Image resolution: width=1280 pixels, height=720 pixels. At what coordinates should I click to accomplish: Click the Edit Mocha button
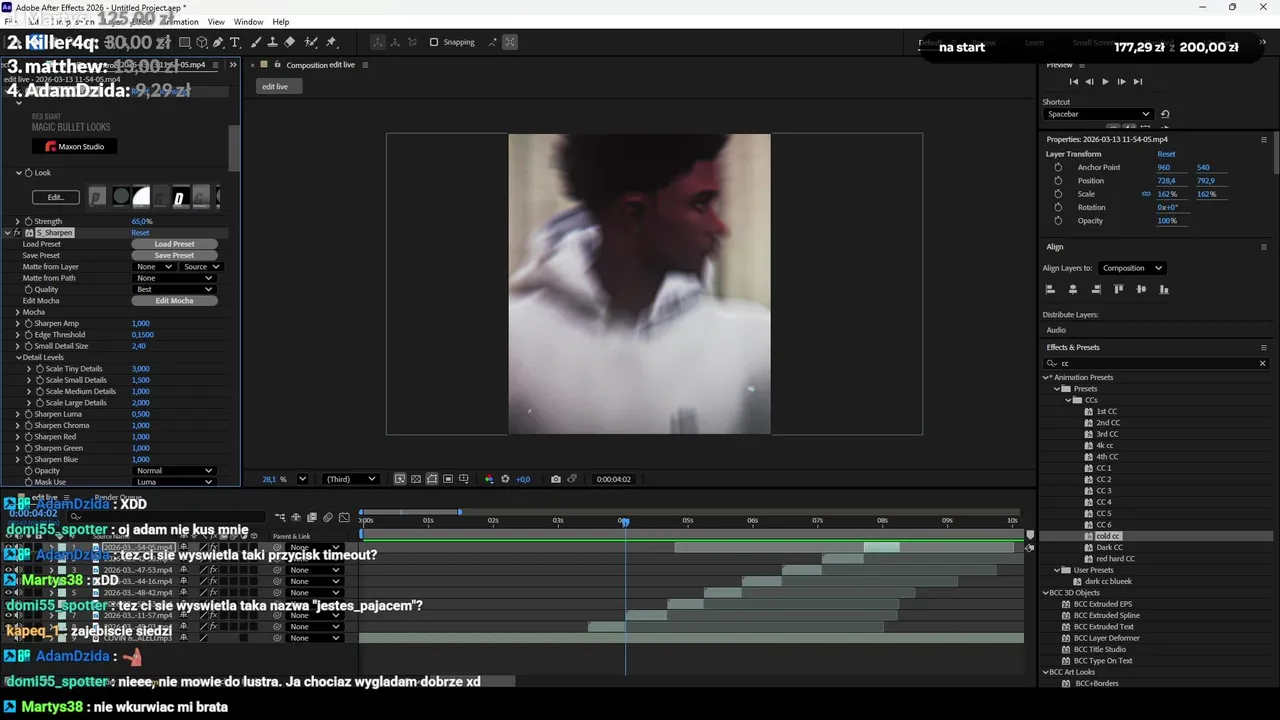(174, 301)
